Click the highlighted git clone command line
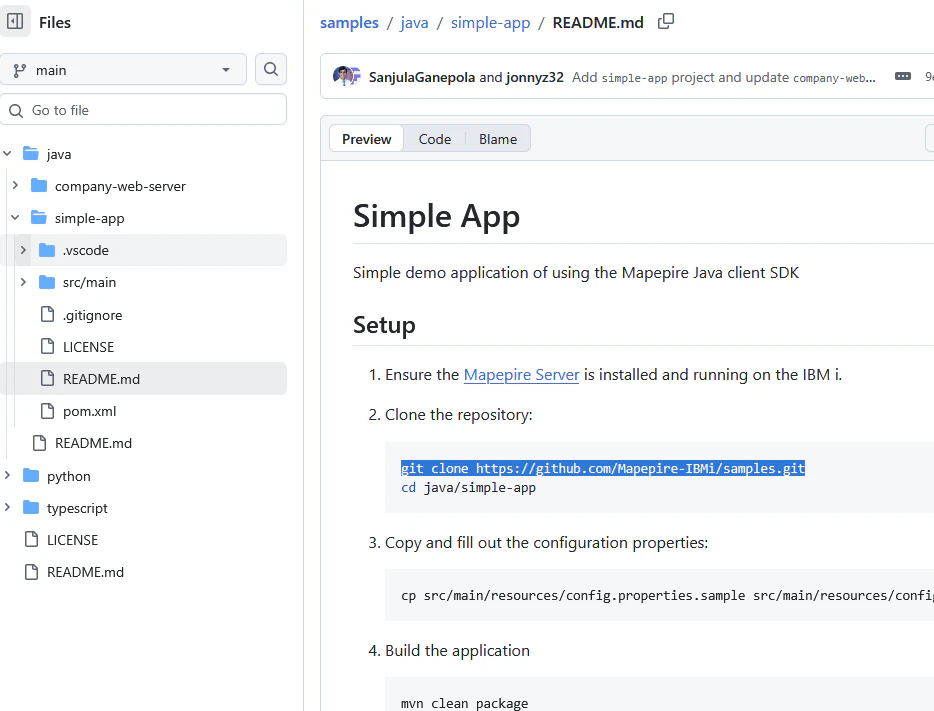 603,468
